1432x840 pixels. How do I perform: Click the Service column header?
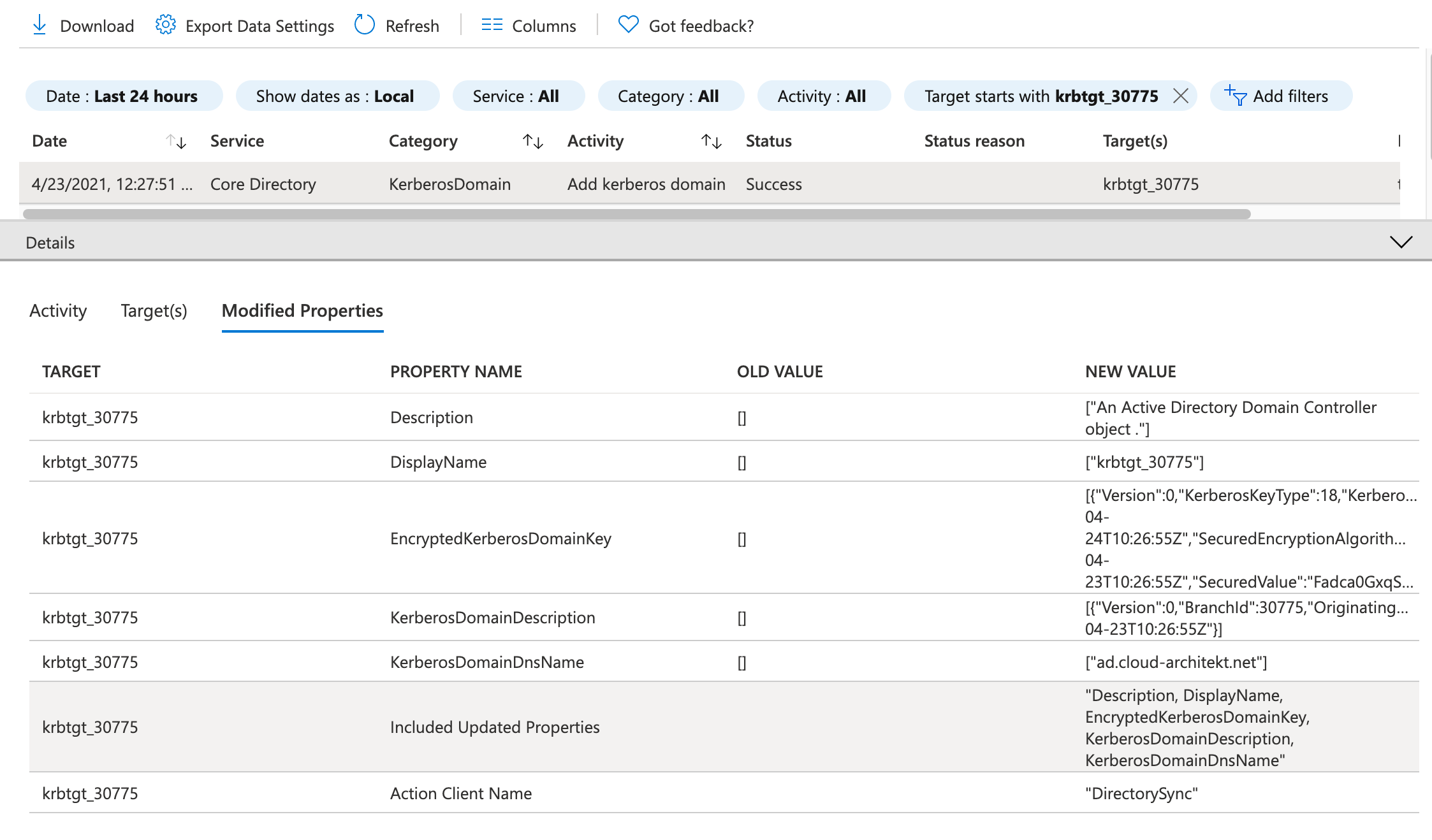237,141
